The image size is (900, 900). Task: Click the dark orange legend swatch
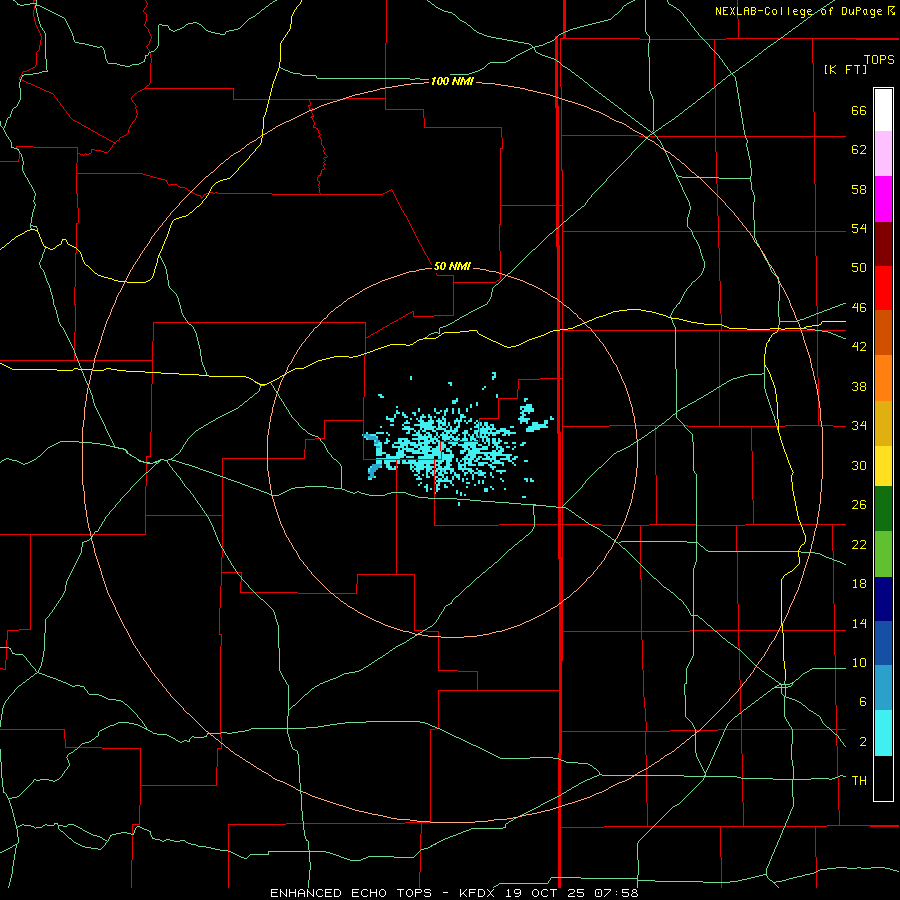pyautogui.click(x=883, y=333)
